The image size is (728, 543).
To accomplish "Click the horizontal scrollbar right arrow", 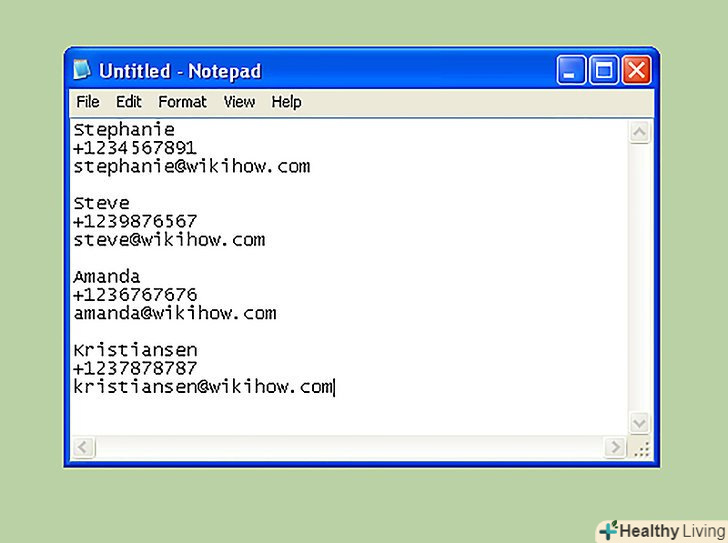I will pos(615,447).
